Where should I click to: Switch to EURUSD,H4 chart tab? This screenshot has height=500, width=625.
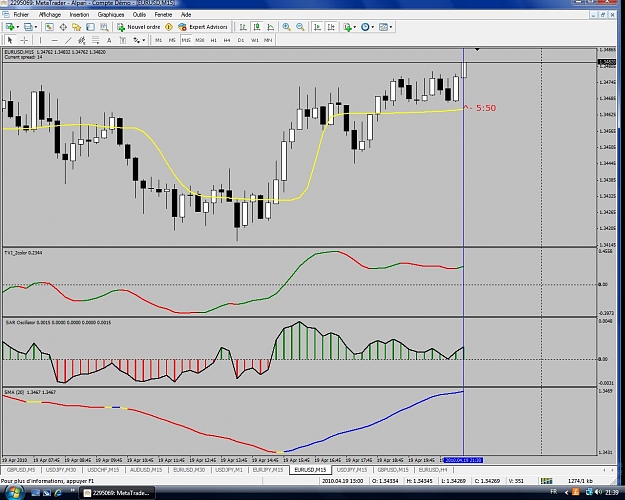[x=433, y=470]
